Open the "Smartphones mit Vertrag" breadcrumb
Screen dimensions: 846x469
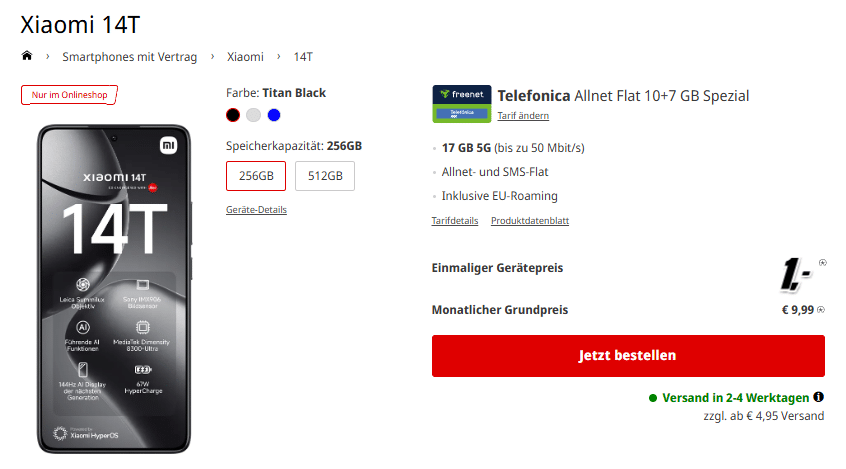pyautogui.click(x=129, y=57)
